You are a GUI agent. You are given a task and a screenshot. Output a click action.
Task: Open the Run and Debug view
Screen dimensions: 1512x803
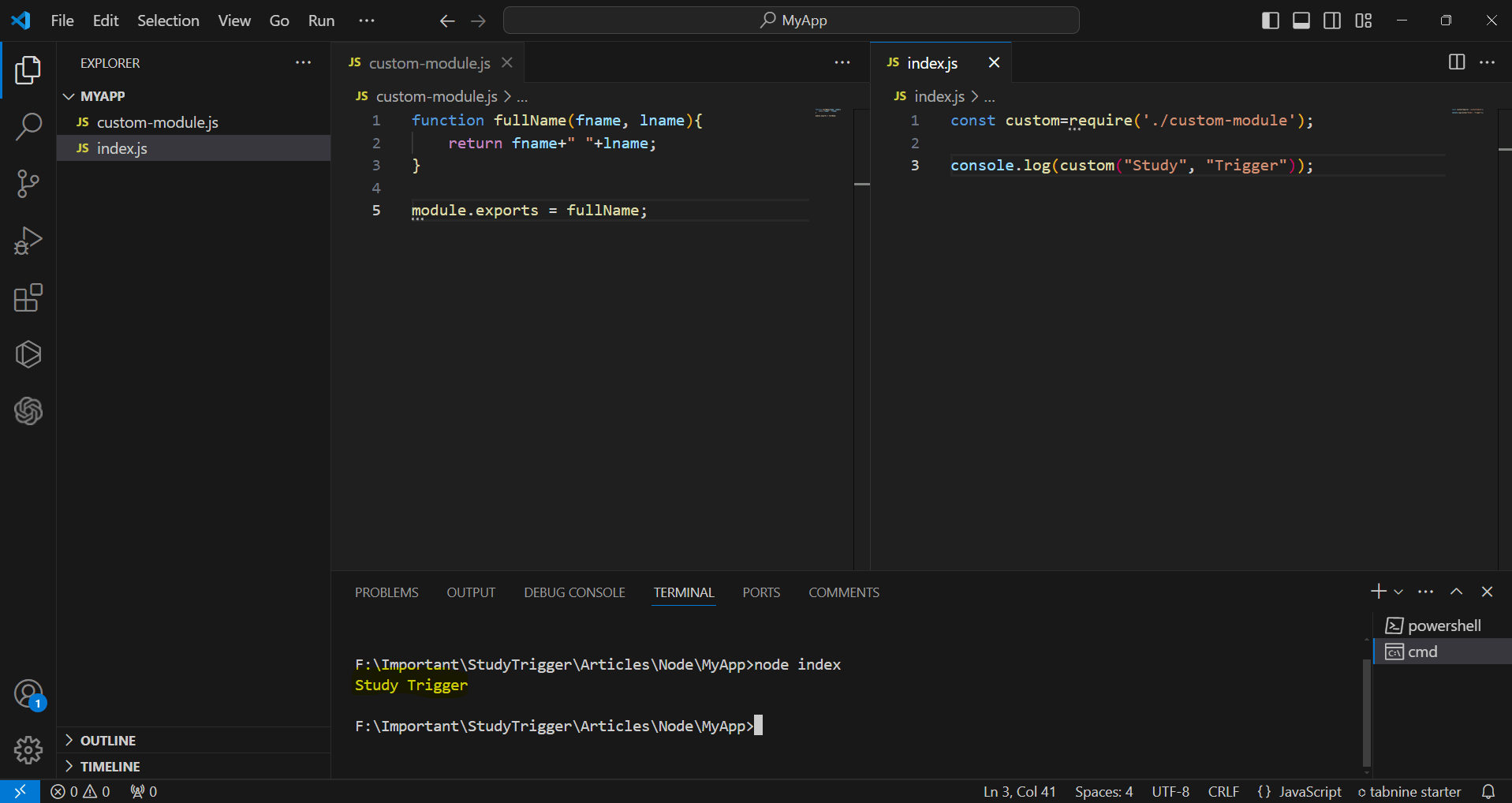click(28, 241)
